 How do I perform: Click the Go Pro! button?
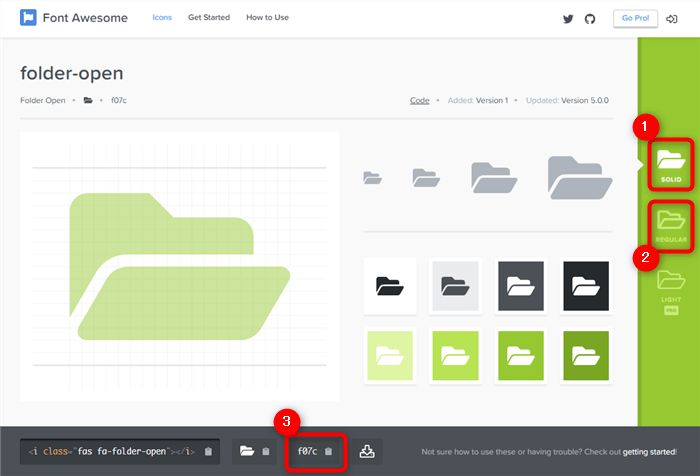(x=635, y=18)
